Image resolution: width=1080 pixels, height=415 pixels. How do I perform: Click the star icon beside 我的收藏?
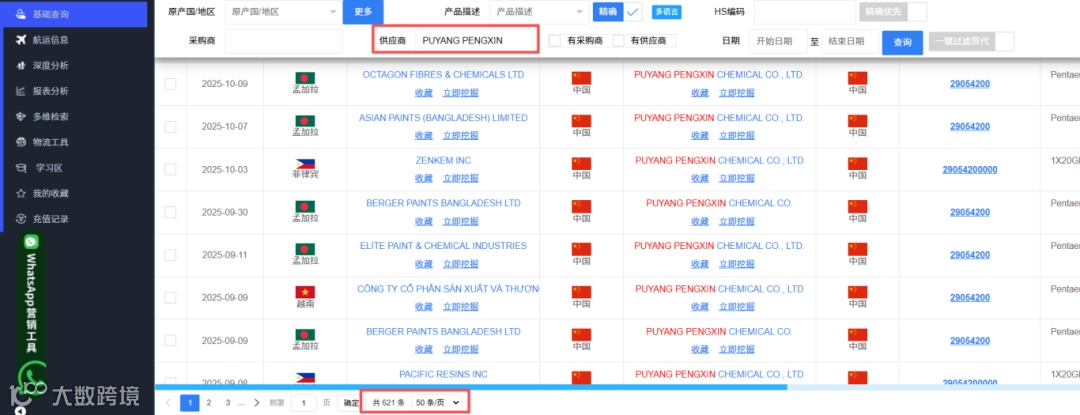[20, 193]
